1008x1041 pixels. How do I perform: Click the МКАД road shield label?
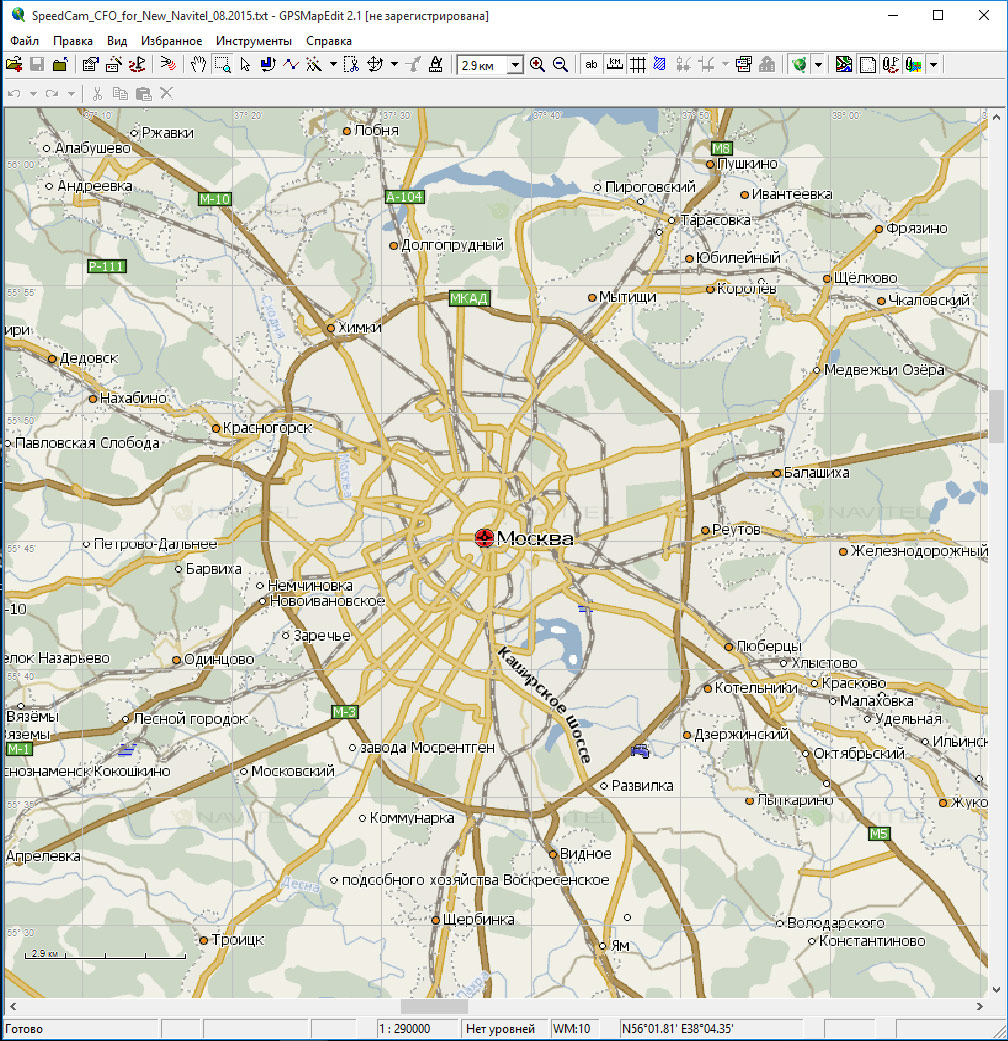tap(469, 298)
